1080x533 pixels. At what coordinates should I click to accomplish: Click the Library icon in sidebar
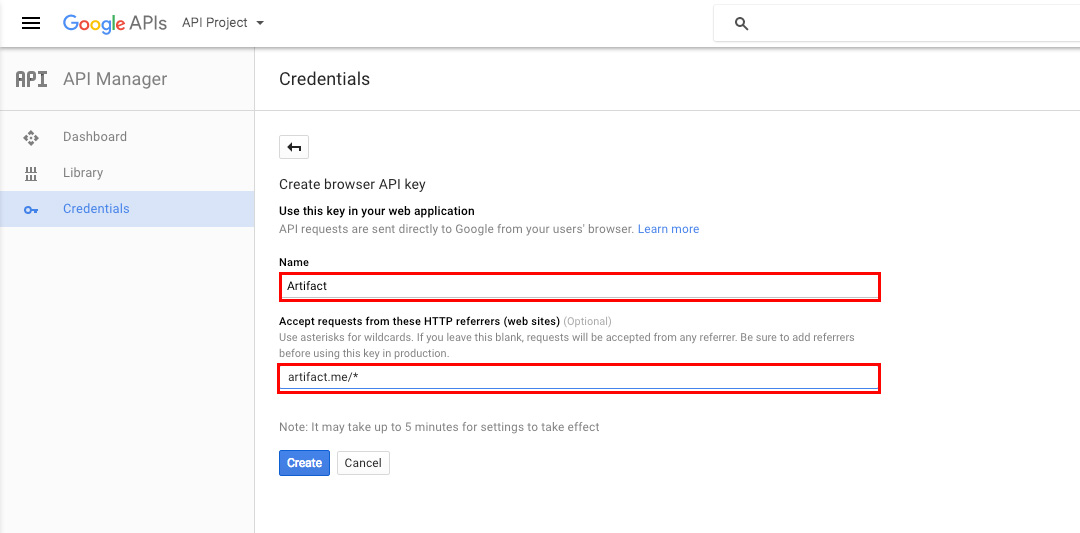(31, 173)
